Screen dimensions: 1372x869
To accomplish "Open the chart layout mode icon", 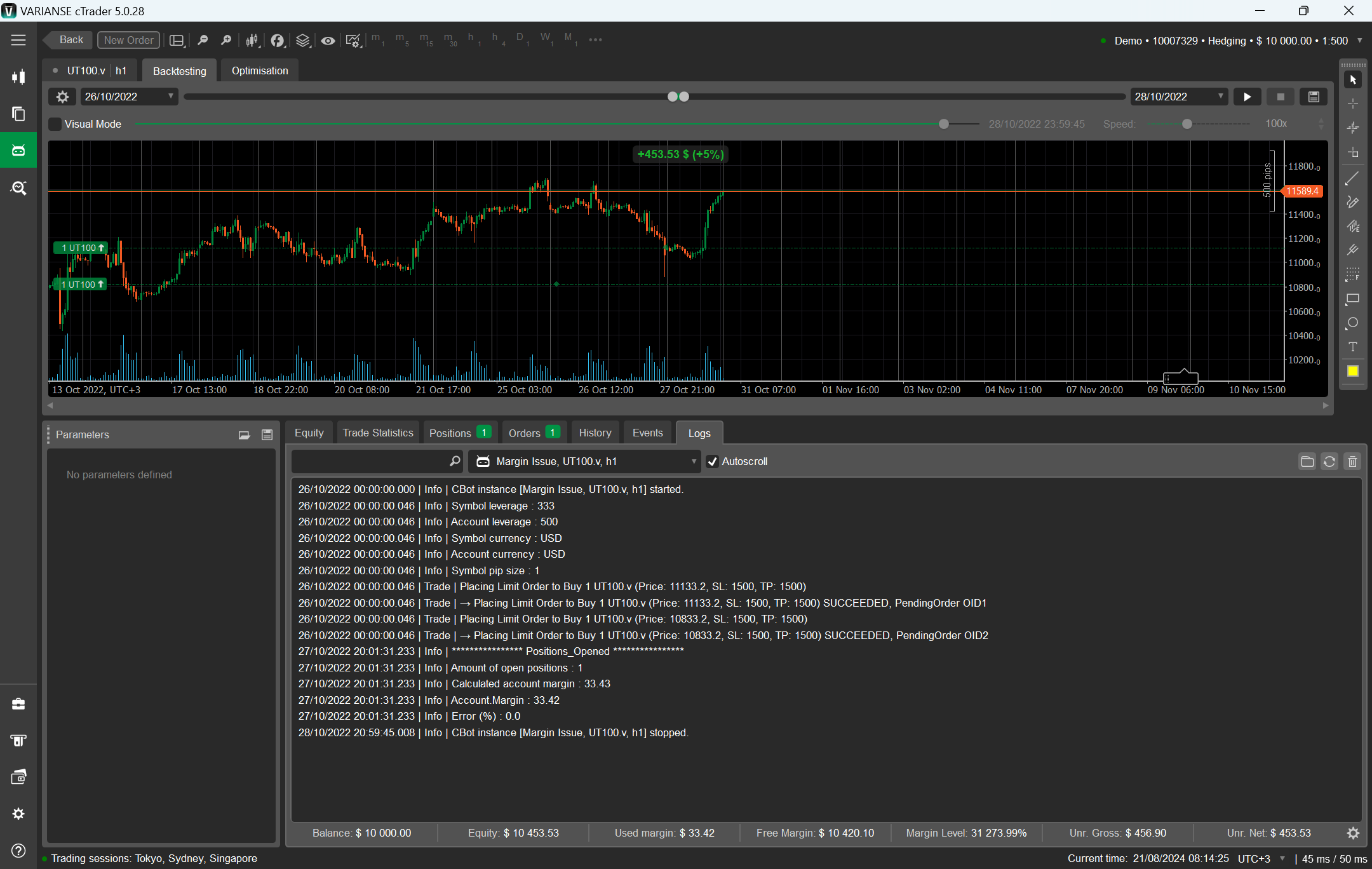I will (x=177, y=40).
